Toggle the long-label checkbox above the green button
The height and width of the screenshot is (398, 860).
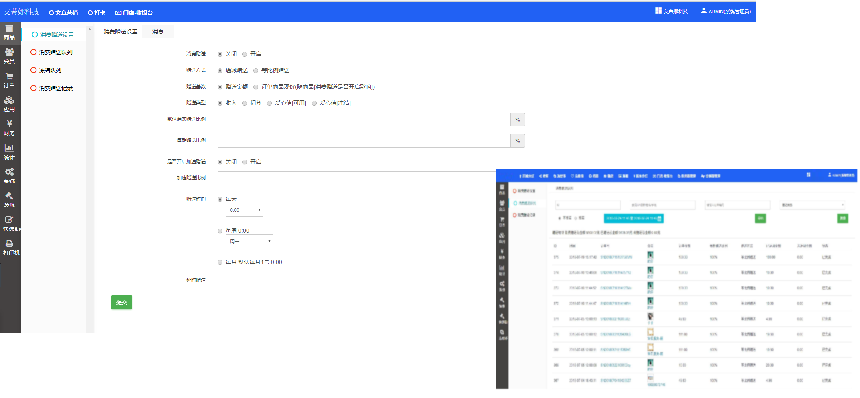point(220,262)
